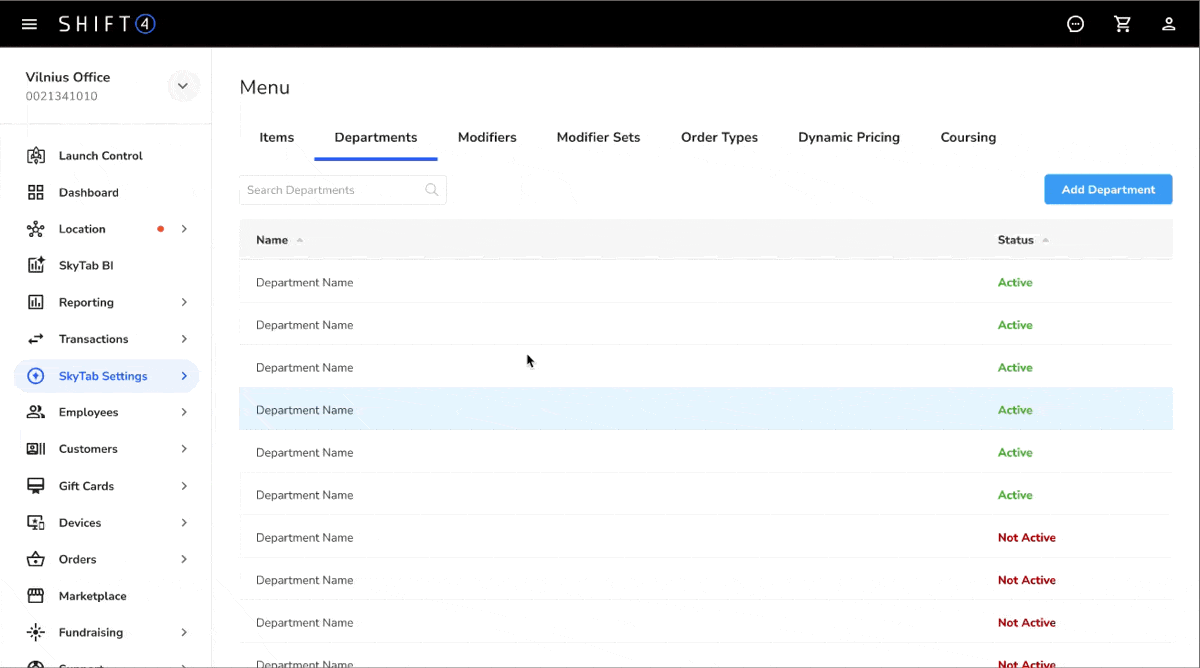Expand the Employees submenu chevron
The height and width of the screenshot is (668, 1200).
[x=184, y=412]
